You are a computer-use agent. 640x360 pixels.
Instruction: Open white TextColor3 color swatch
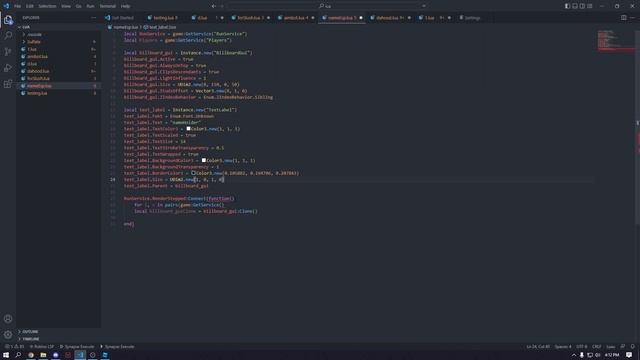[x=188, y=129]
